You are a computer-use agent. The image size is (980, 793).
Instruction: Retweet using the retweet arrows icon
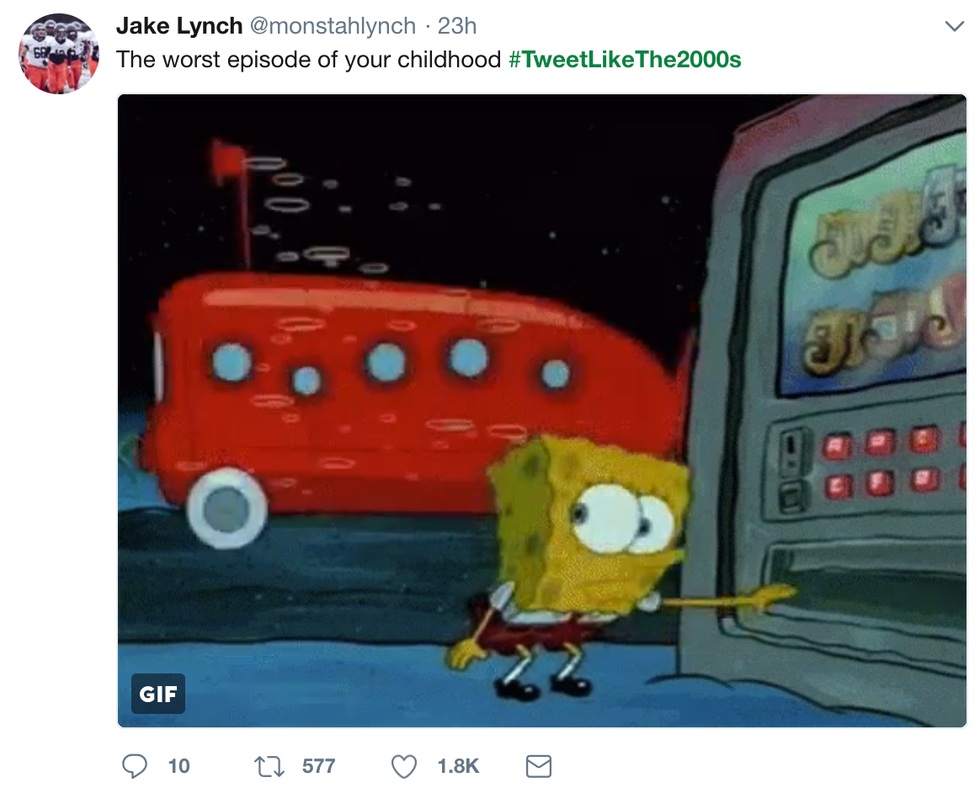(x=269, y=766)
